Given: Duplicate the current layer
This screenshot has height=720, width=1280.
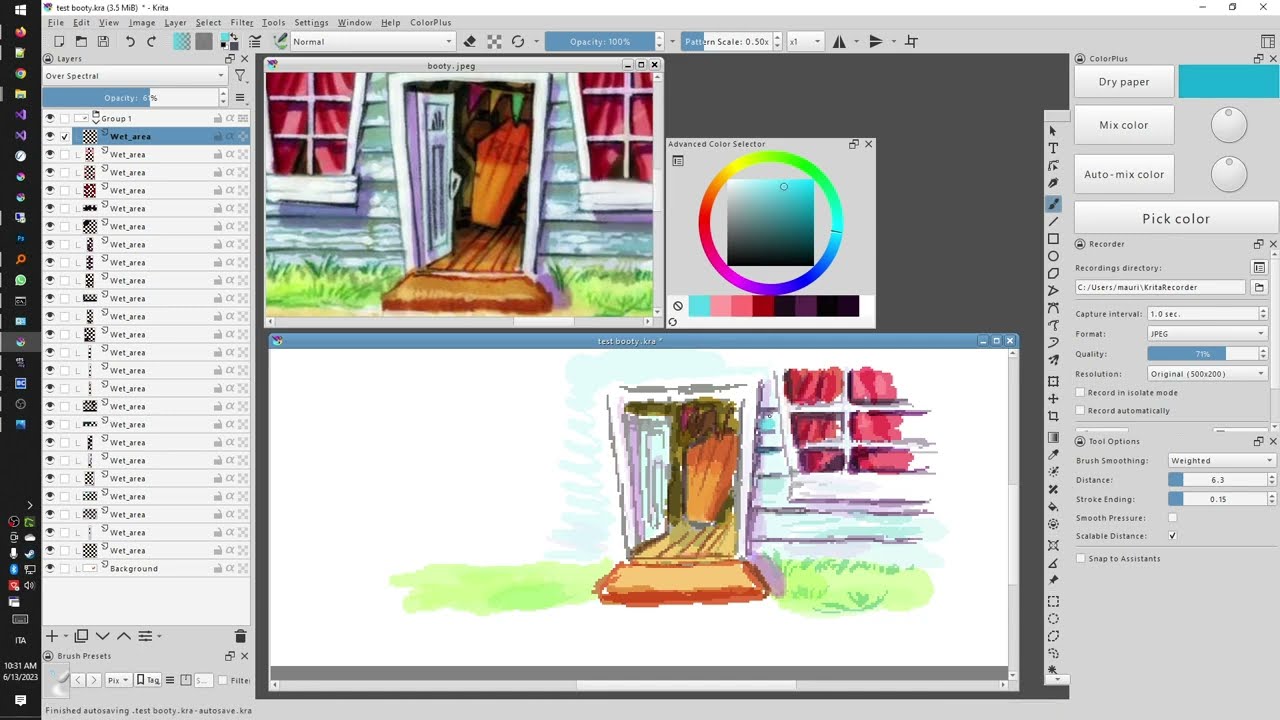Looking at the screenshot, I should (81, 636).
